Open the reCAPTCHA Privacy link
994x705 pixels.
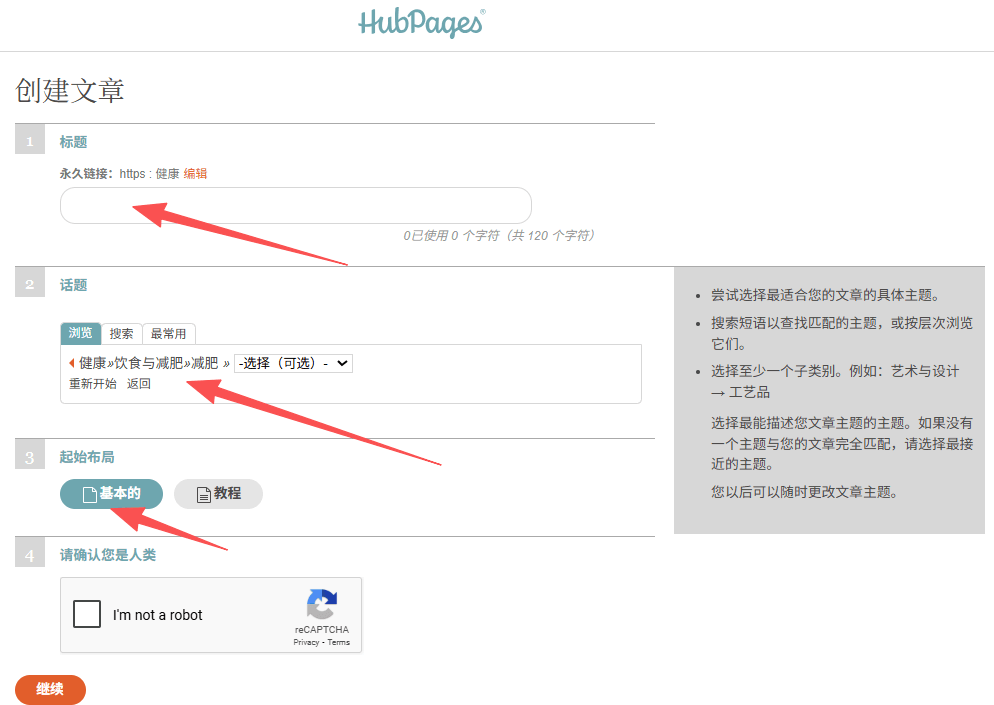pyautogui.click(x=306, y=642)
